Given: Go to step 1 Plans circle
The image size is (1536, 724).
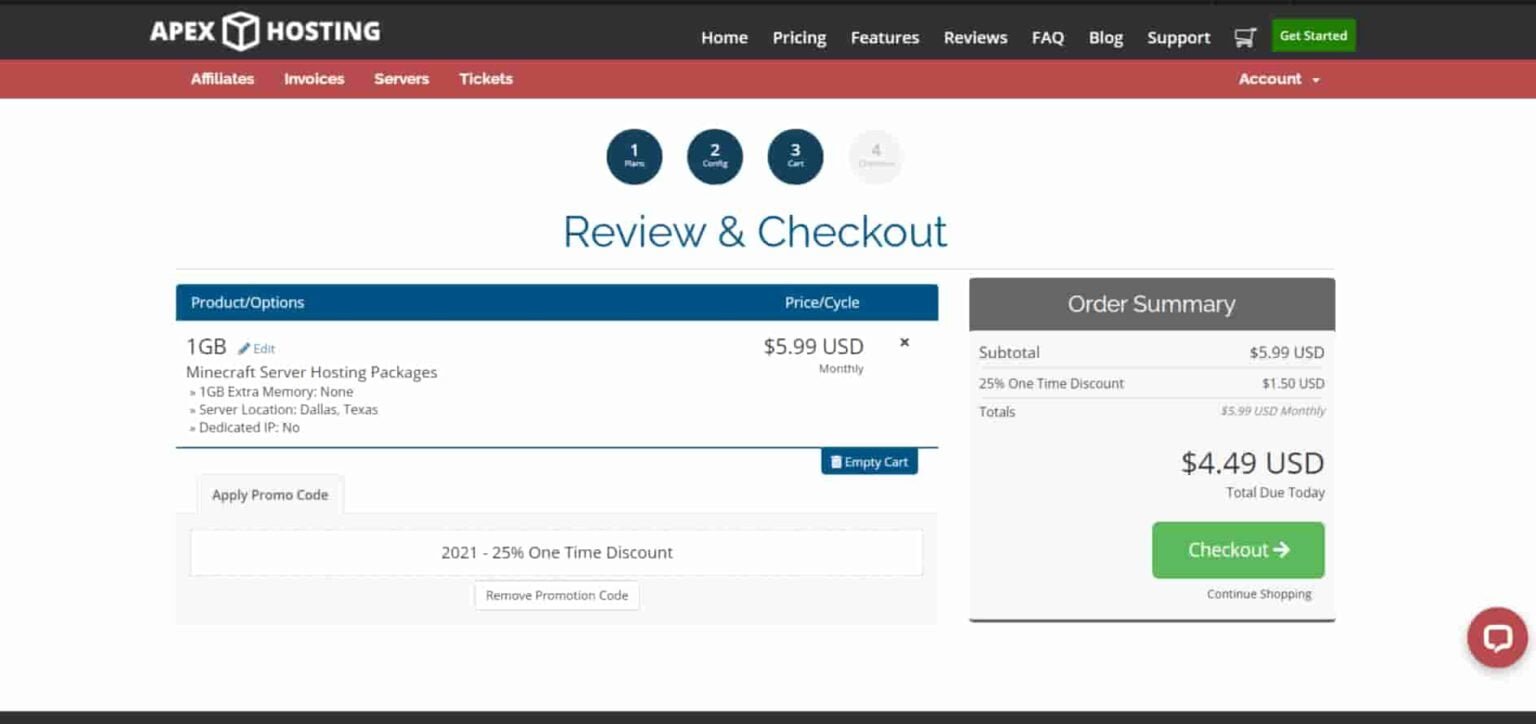Looking at the screenshot, I should point(634,157).
